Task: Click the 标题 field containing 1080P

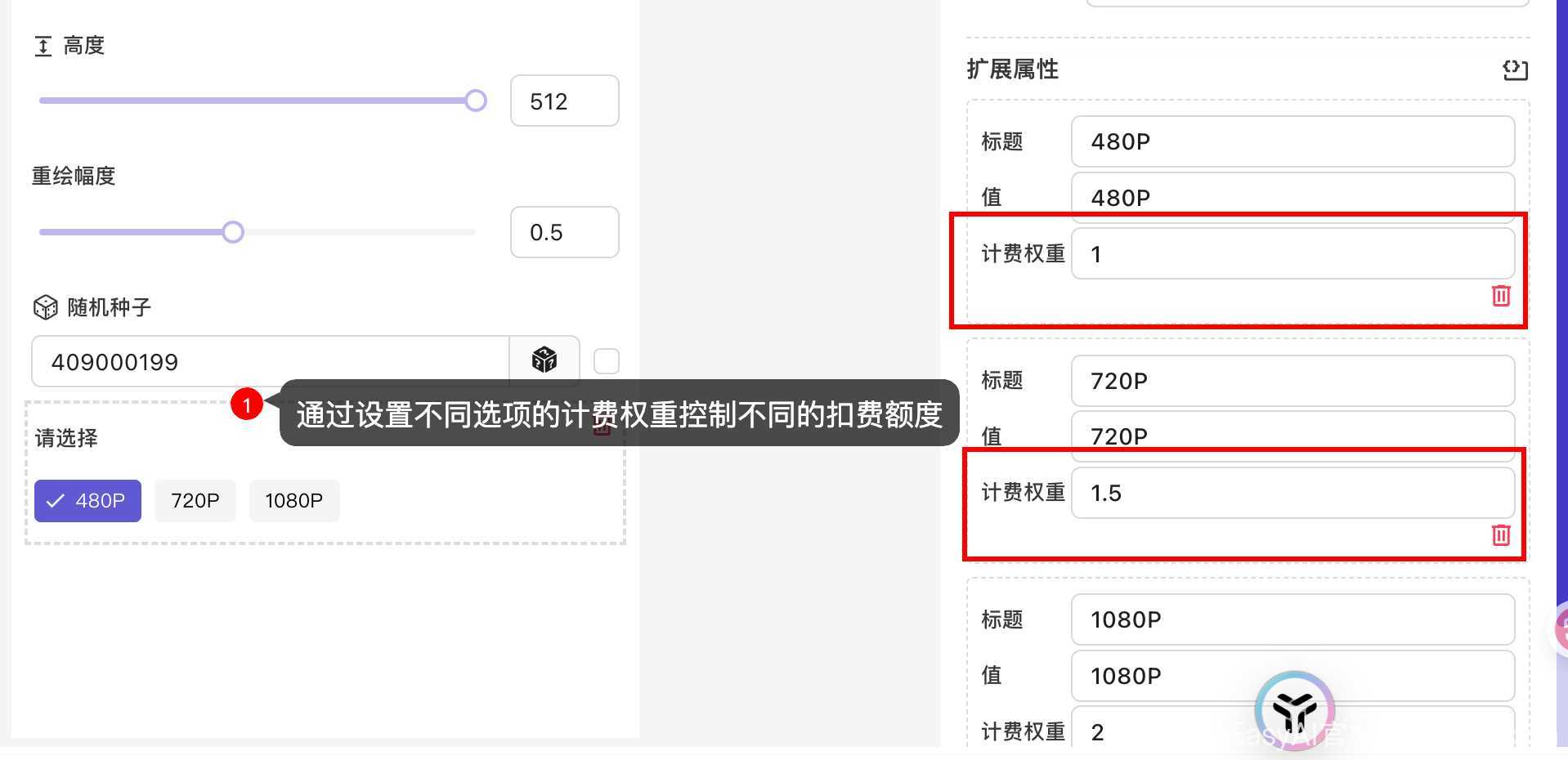Action: (1292, 619)
